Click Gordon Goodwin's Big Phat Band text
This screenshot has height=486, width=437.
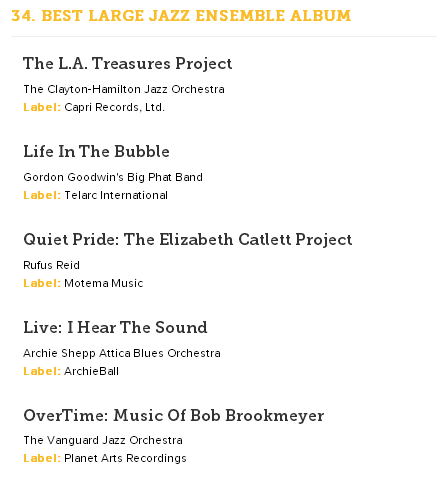pyautogui.click(x=113, y=177)
